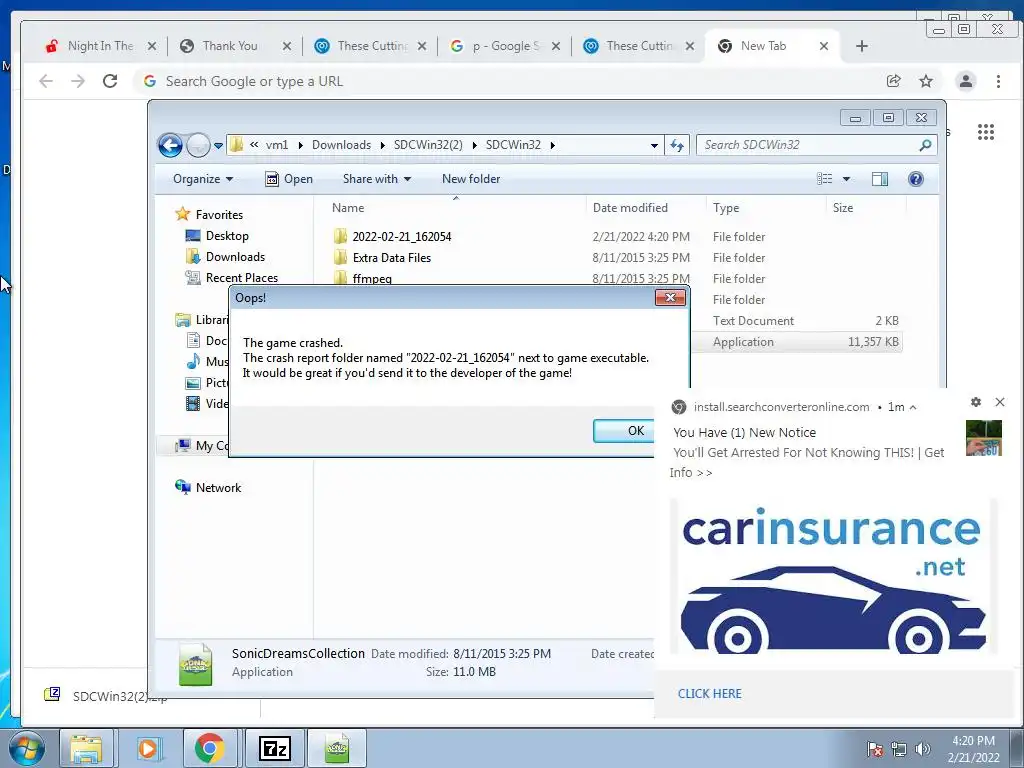Screen dimensions: 1024x768
Task: Select the 2022-02-21_162054 folder
Action: (x=402, y=236)
